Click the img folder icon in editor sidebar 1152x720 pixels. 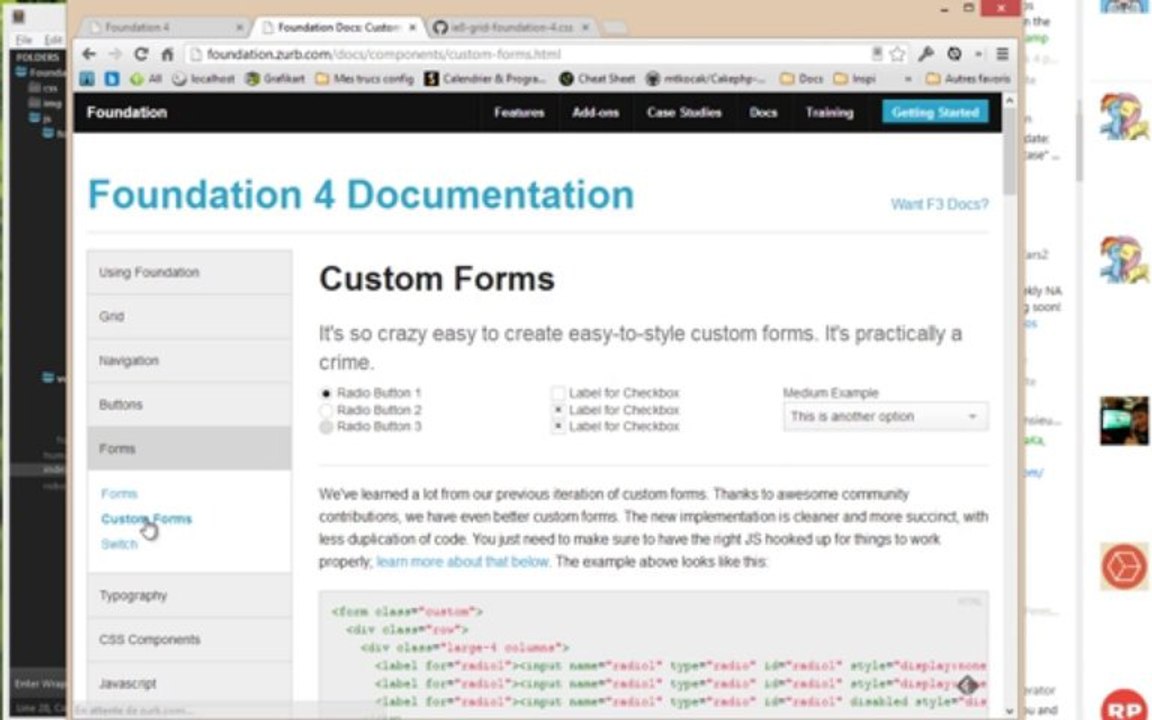(34, 103)
